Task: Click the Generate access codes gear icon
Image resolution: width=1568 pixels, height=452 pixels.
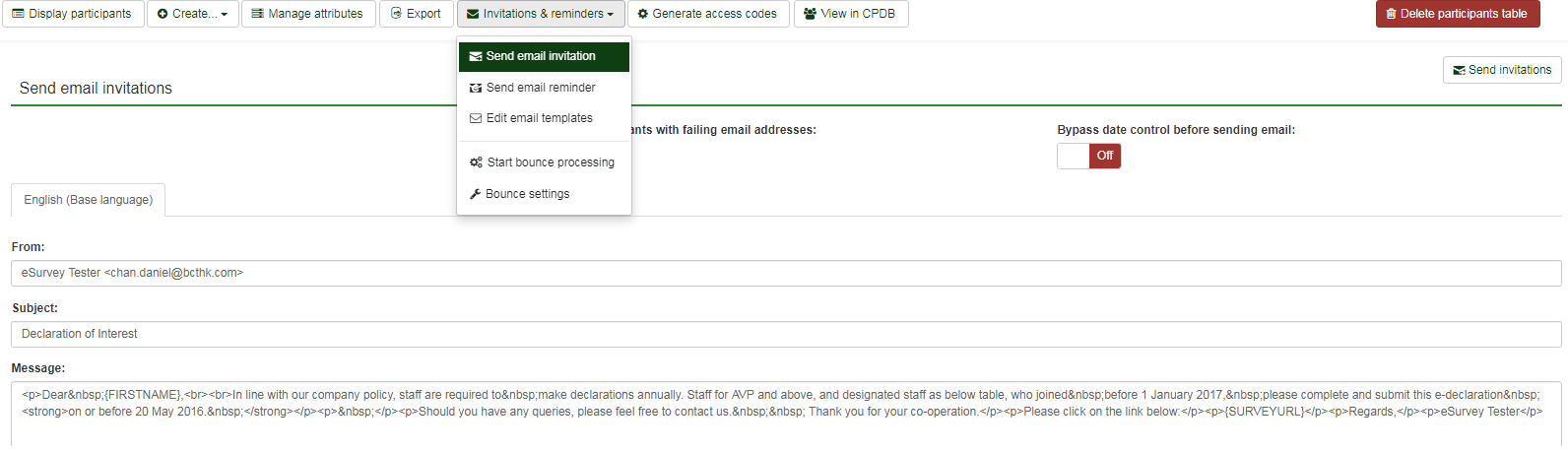Action: (x=643, y=14)
